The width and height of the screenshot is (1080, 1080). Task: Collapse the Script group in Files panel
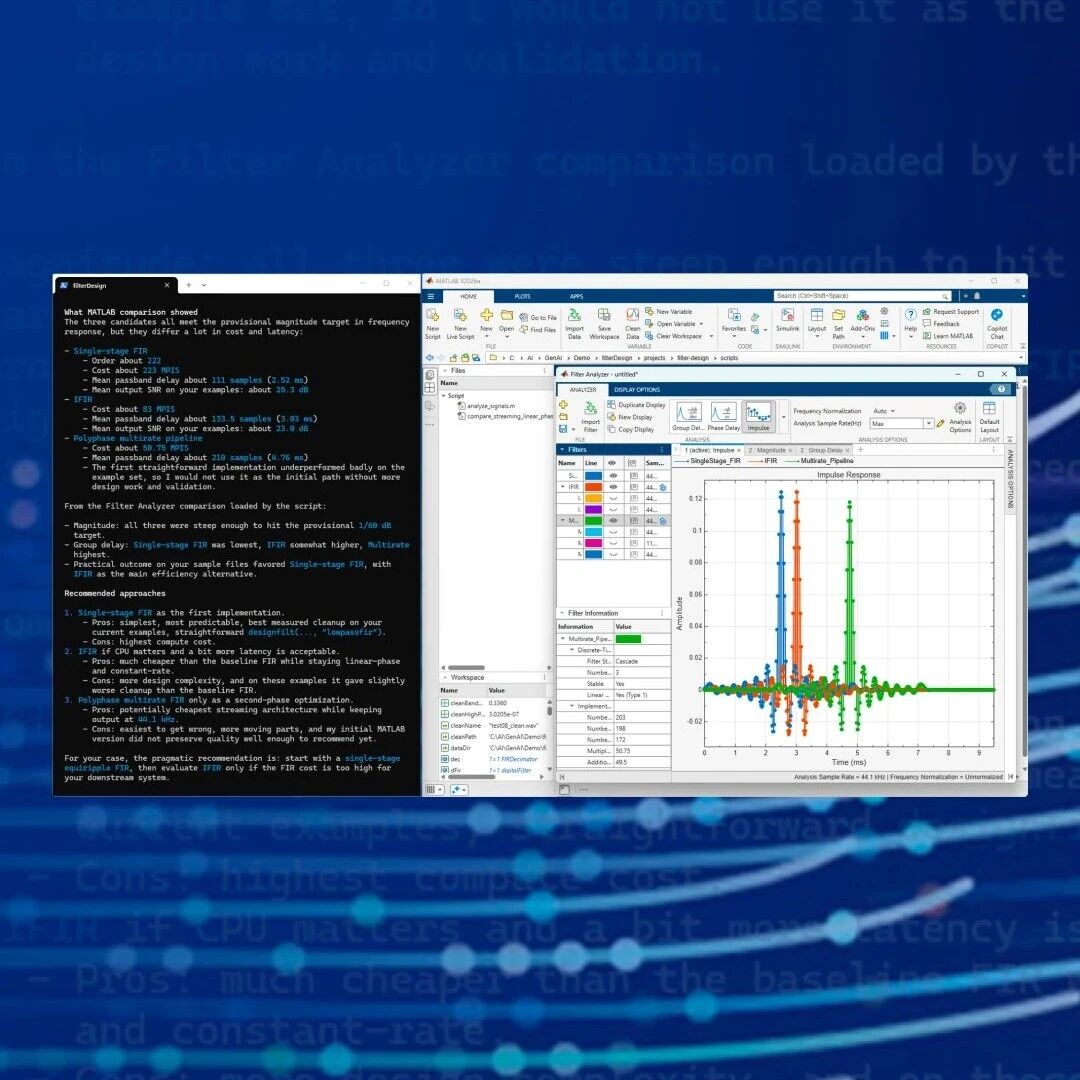444,396
